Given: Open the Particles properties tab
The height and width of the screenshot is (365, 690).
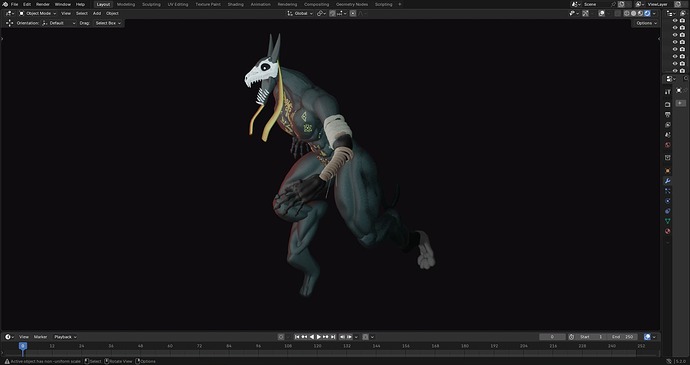Looking at the screenshot, I should point(668,191).
